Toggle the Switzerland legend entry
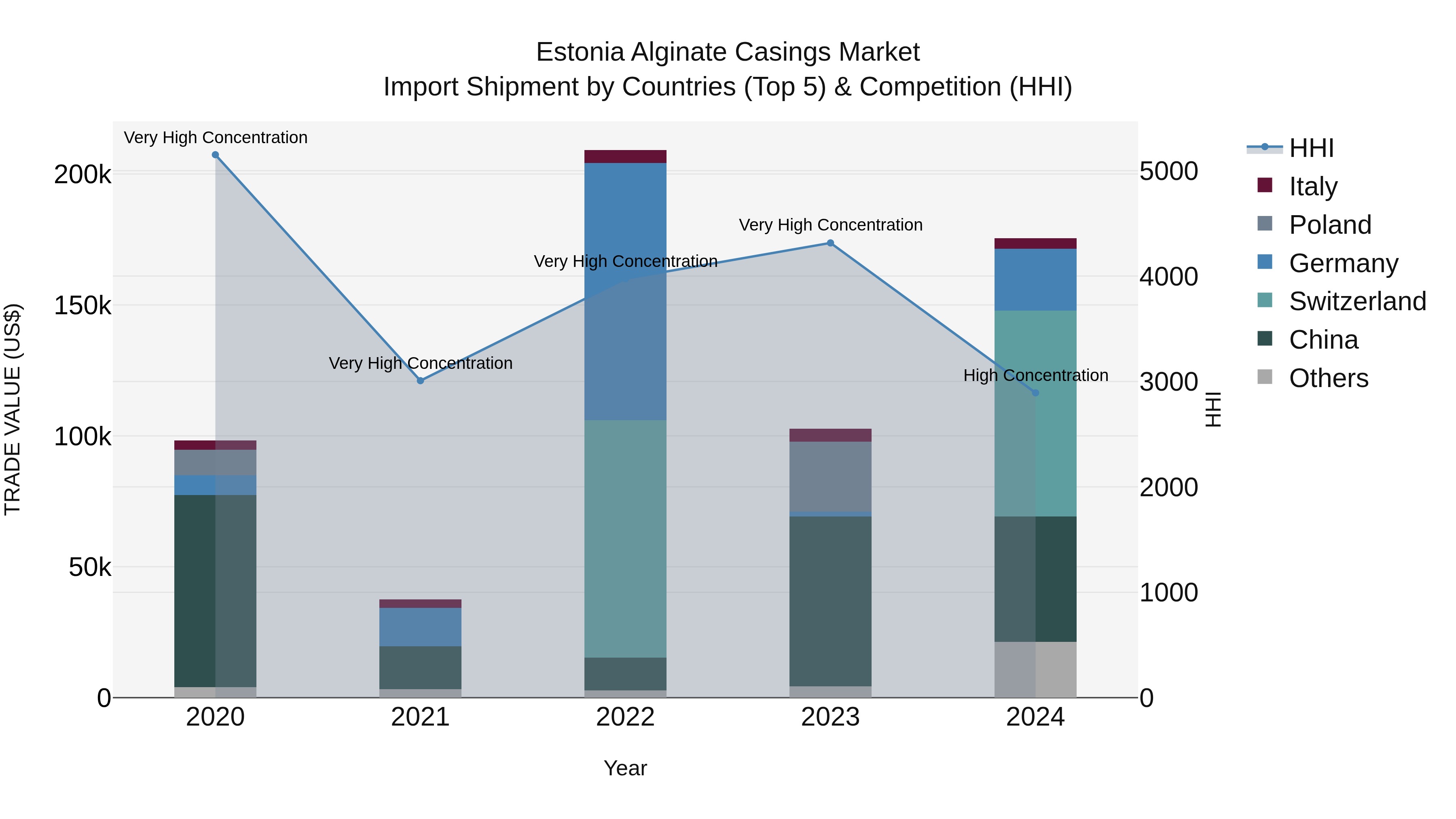The width and height of the screenshot is (1456, 819). pos(1341,301)
